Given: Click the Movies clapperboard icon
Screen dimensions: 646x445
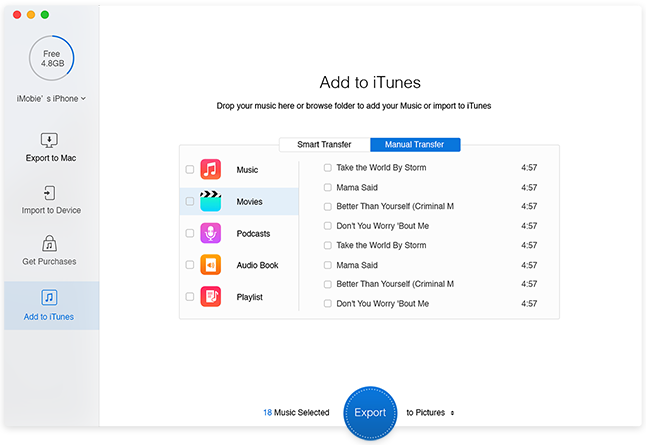Looking at the screenshot, I should 211,201.
